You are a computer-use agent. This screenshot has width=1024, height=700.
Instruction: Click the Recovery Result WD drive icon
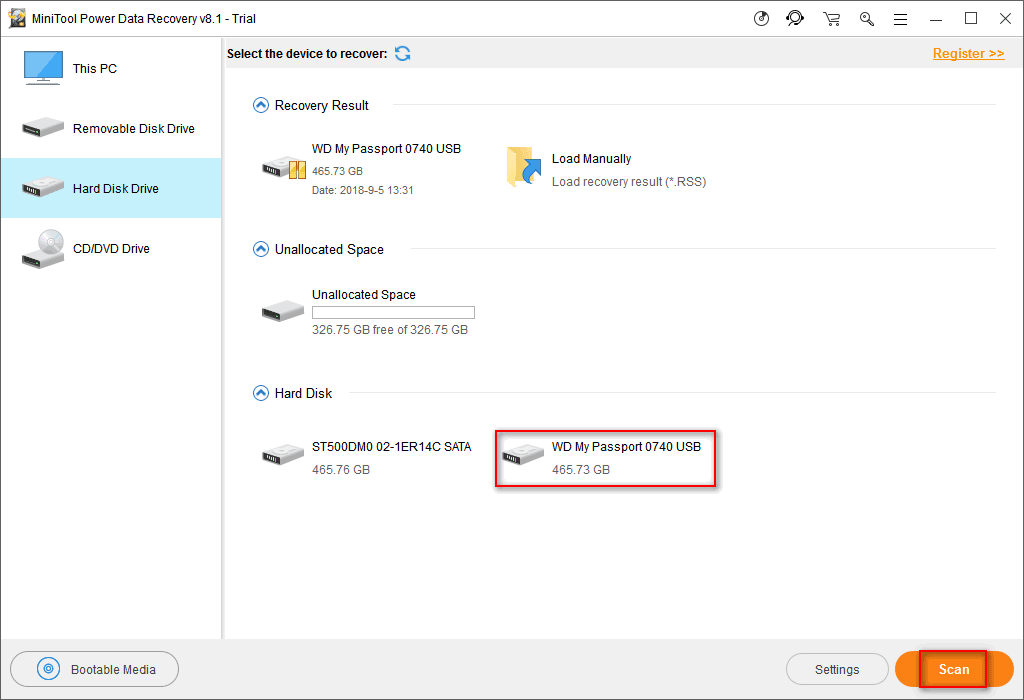pyautogui.click(x=284, y=168)
